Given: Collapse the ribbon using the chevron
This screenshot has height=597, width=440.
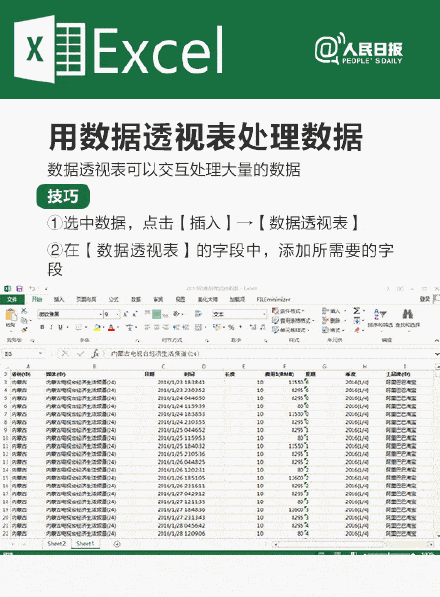Looking at the screenshot, I should (436, 340).
